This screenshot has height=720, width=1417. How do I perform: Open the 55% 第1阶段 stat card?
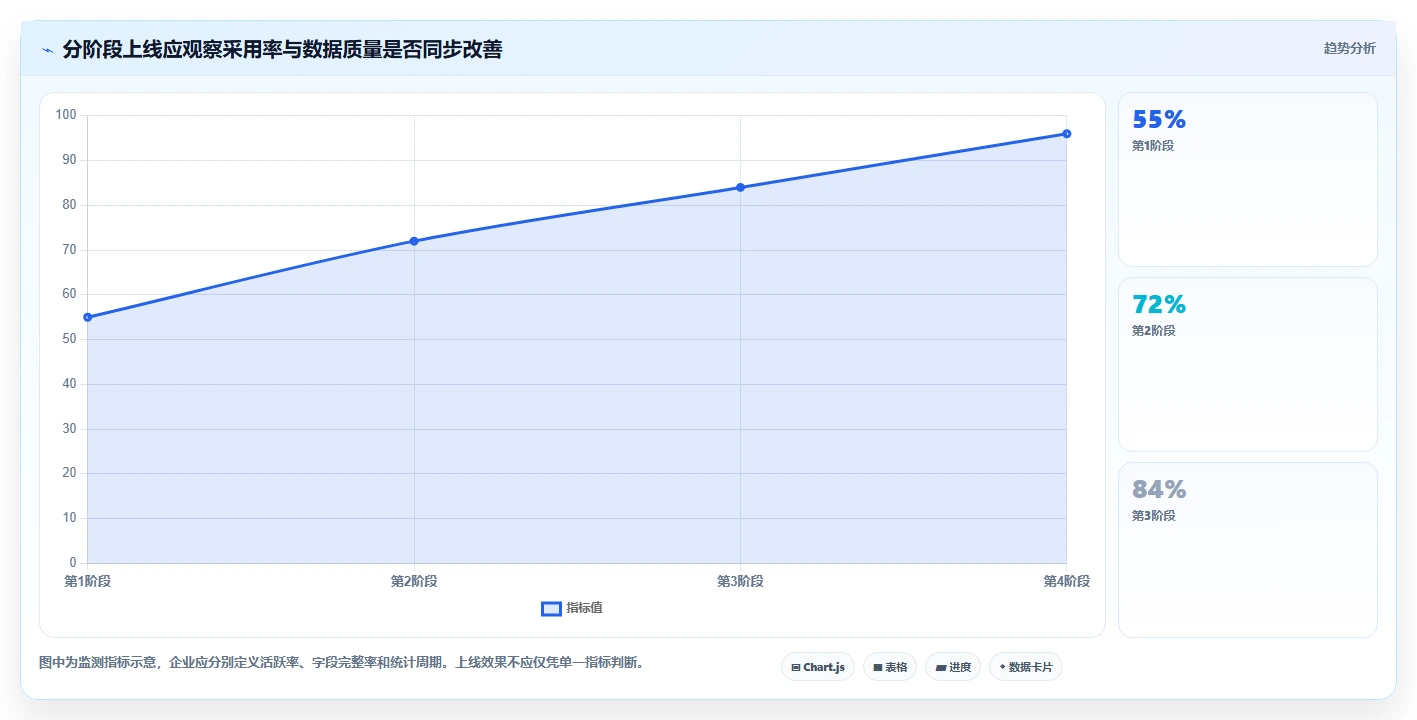(x=1247, y=180)
